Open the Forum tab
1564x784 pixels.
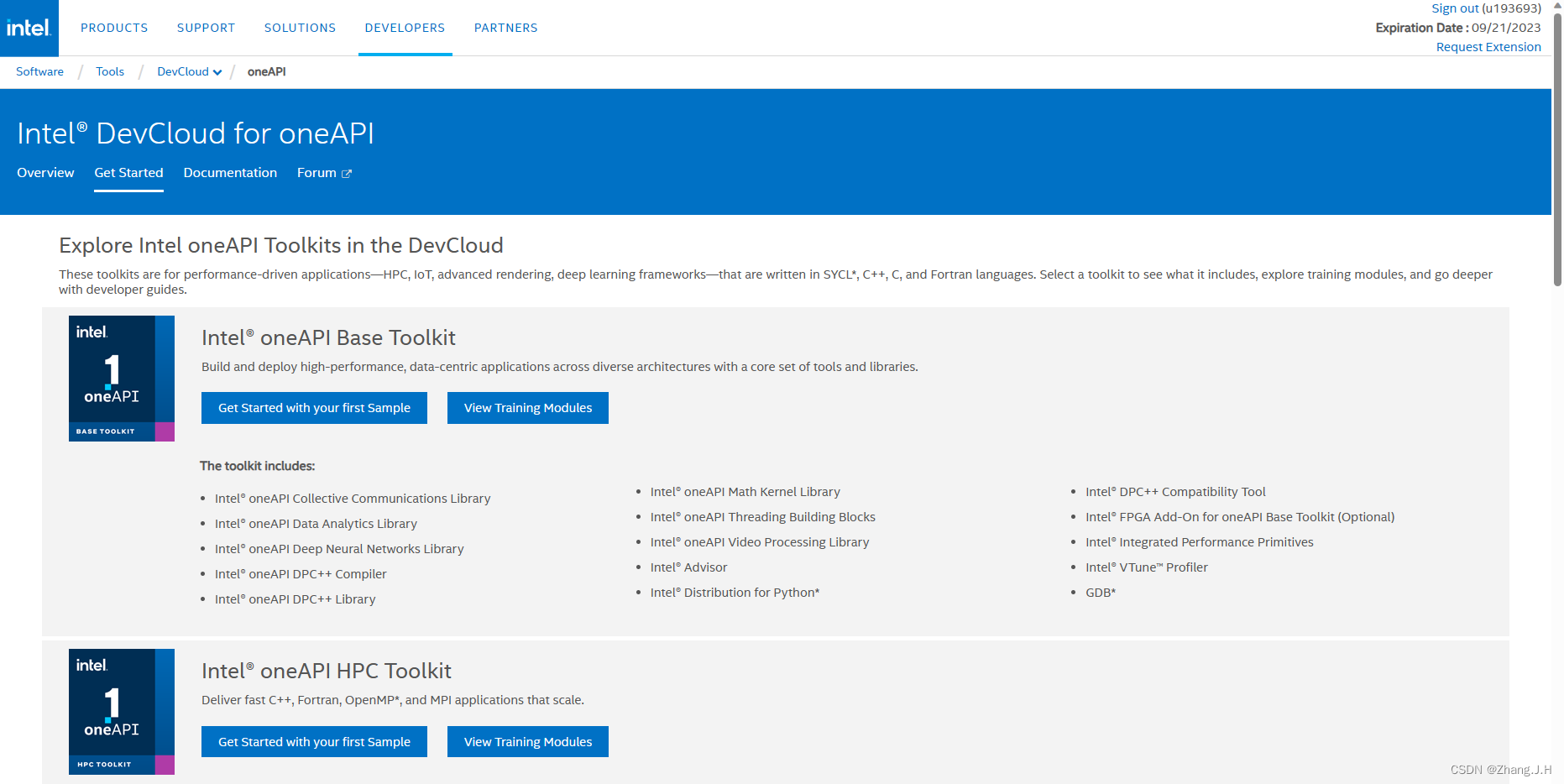(317, 172)
